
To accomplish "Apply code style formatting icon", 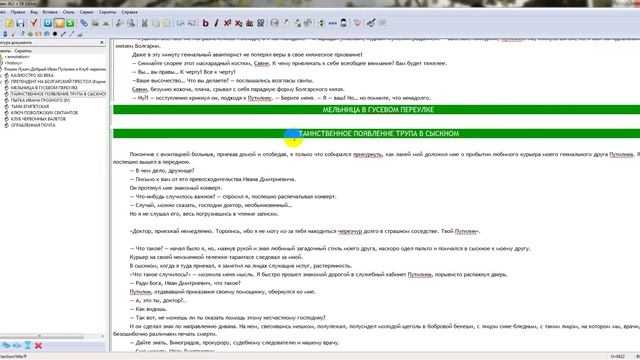I will tap(260, 23).
